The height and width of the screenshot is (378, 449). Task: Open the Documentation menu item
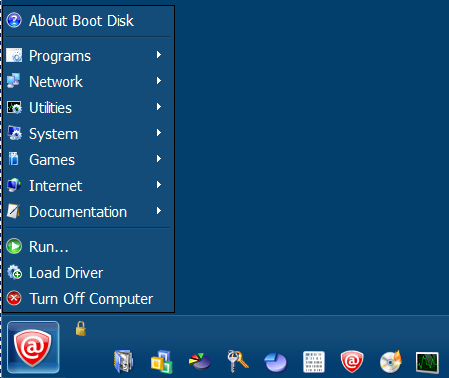point(88,211)
